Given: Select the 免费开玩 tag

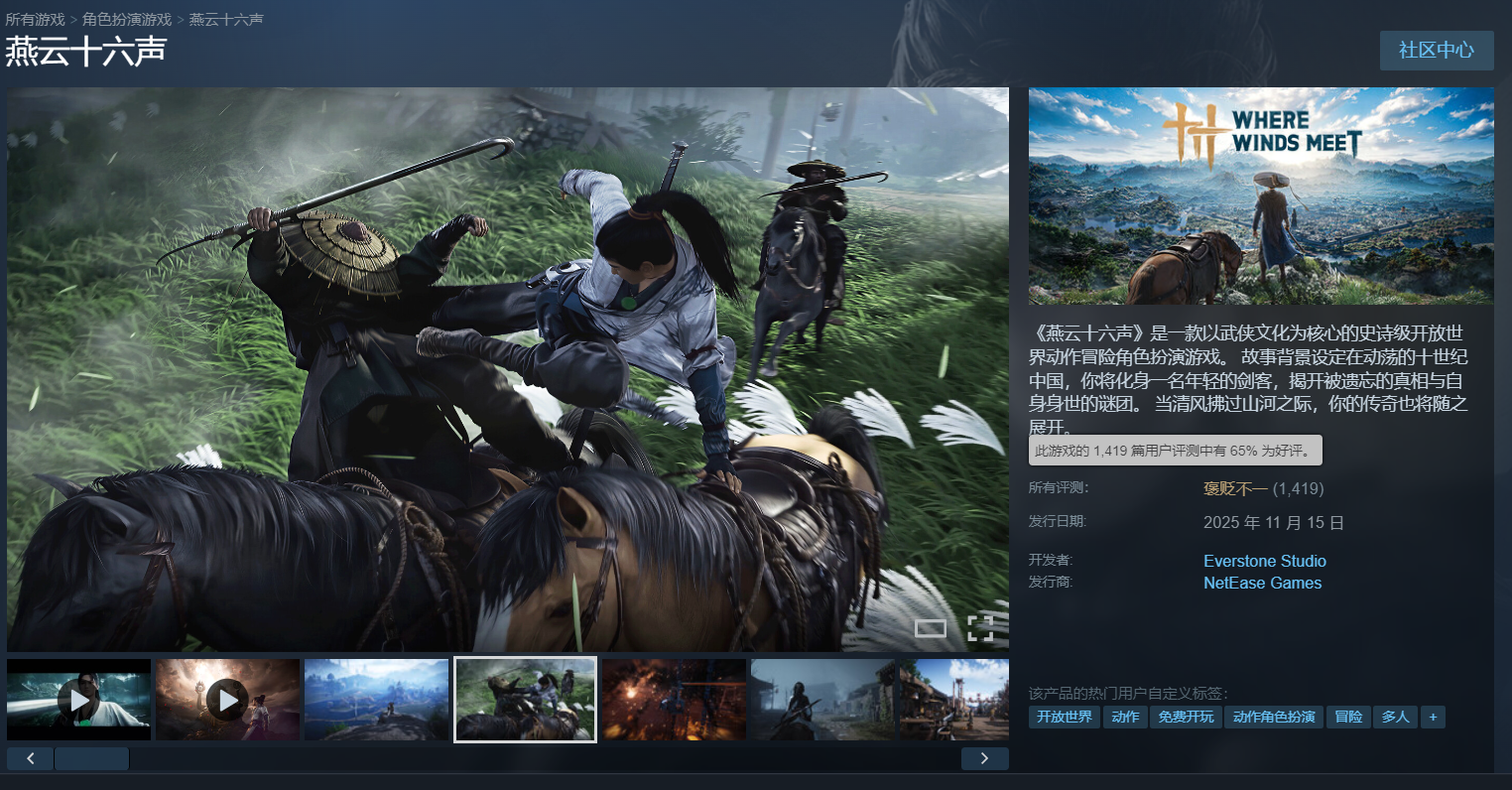Looking at the screenshot, I should 1187,717.
